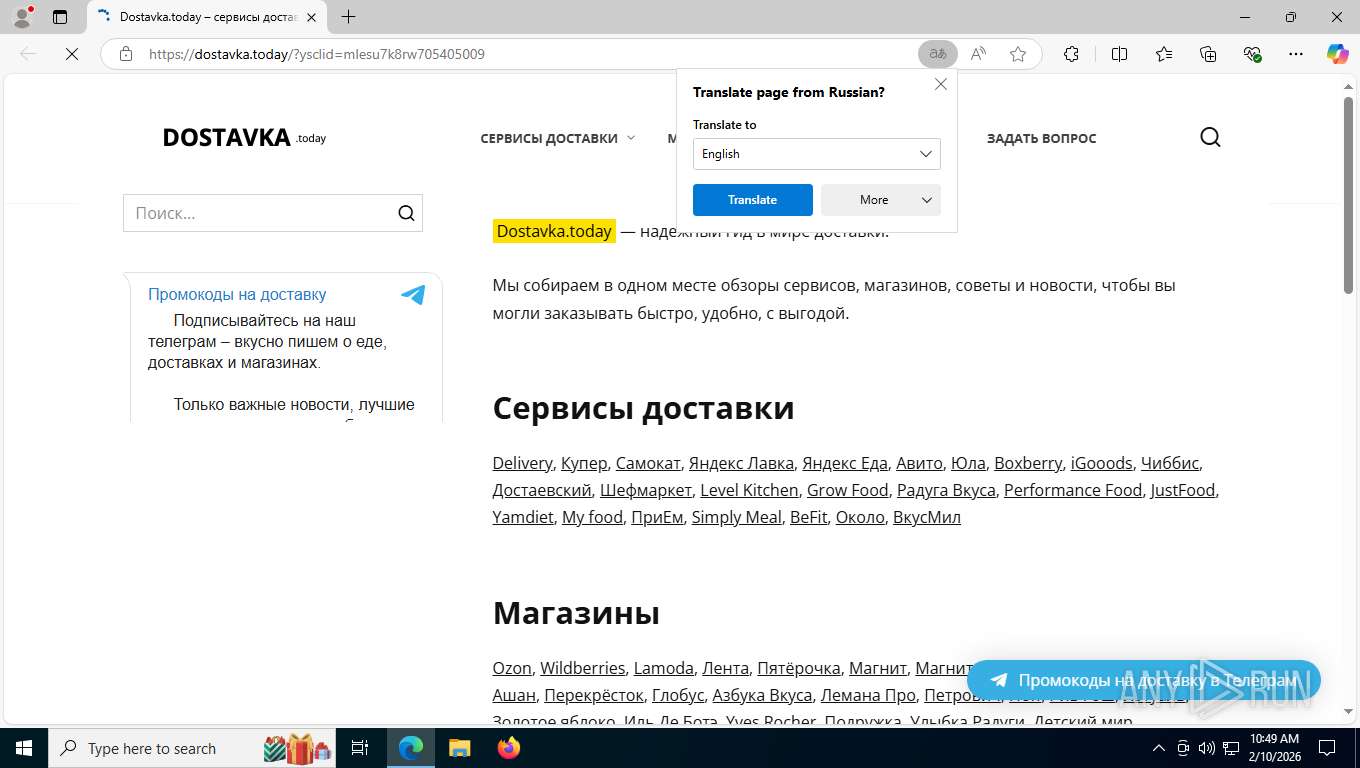1360x768 pixels.
Task: Expand Сервисы доставки chevron
Action: (x=631, y=138)
